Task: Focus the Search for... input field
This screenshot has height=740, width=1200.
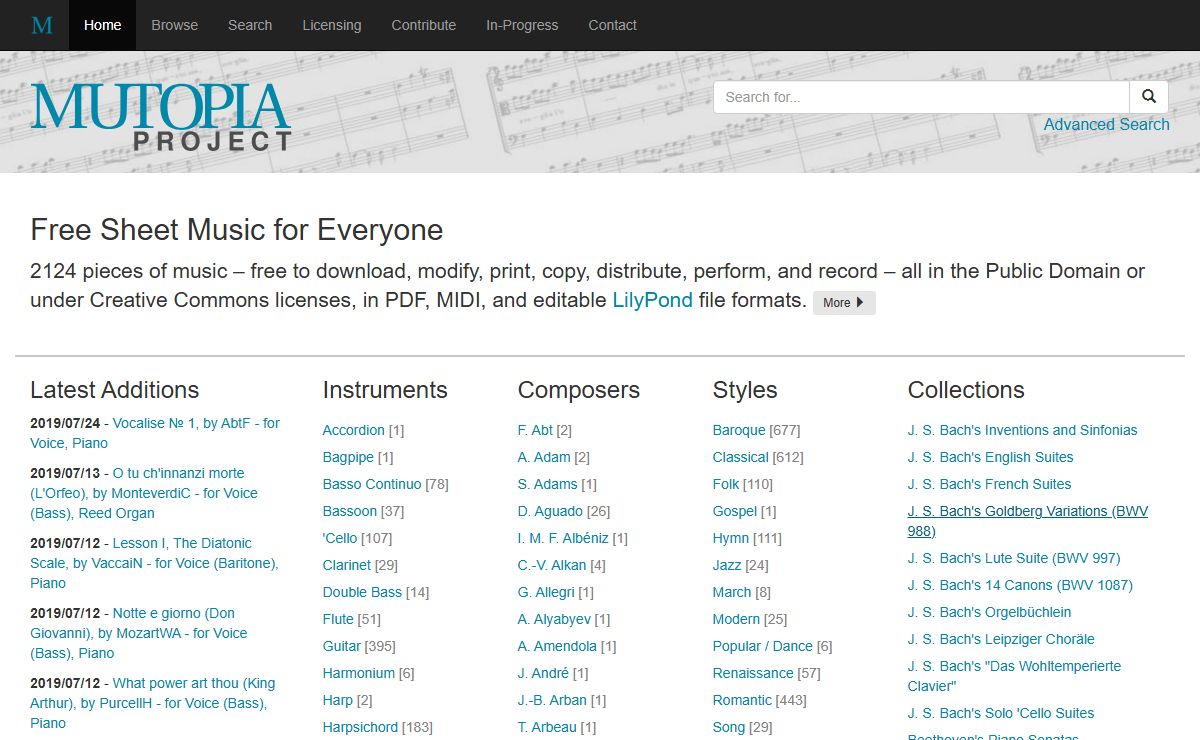Action: (921, 97)
